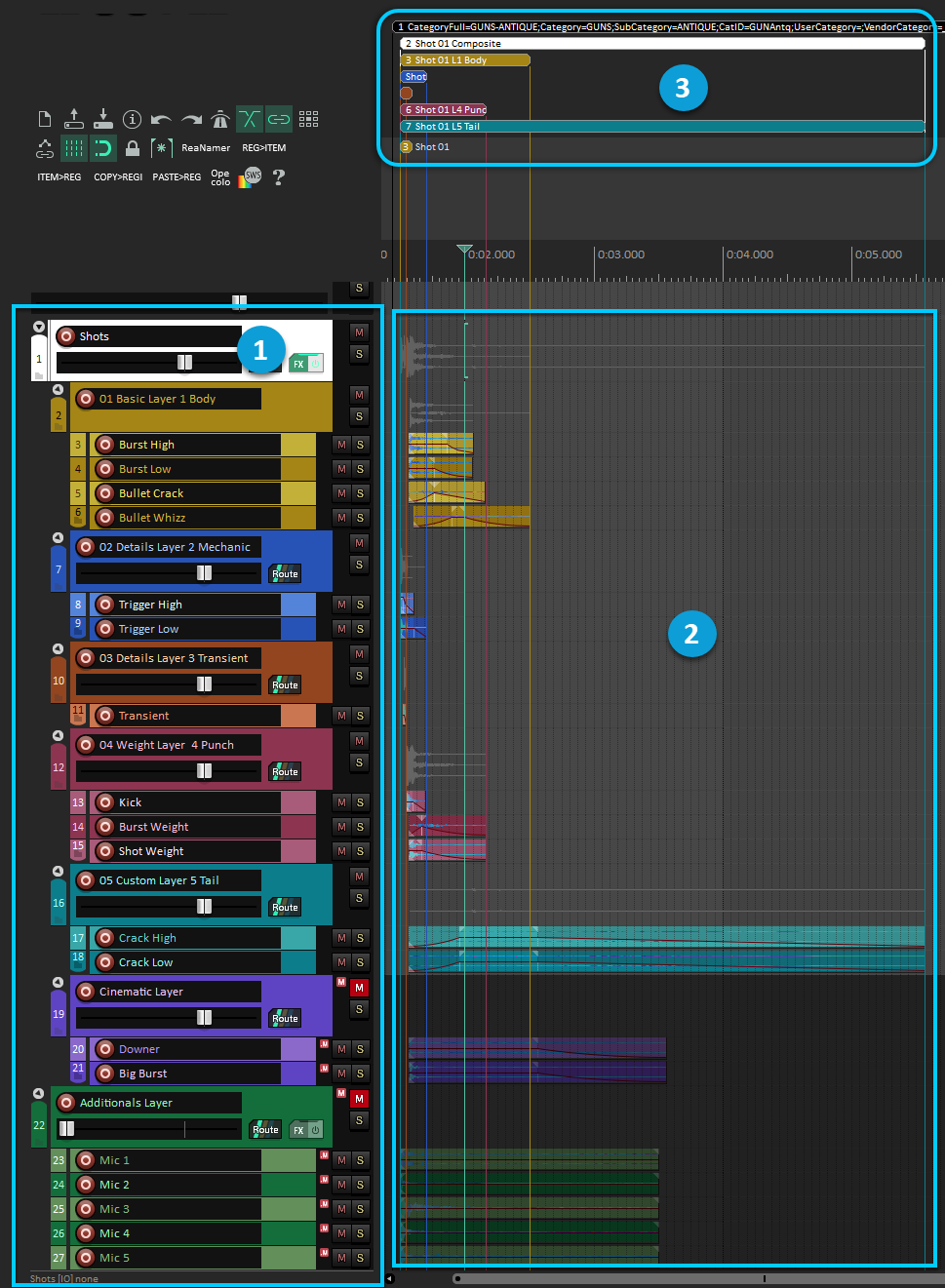This screenshot has width=945, height=1288.
Task: Open ReaNamer from the toolbar
Action: click(206, 148)
